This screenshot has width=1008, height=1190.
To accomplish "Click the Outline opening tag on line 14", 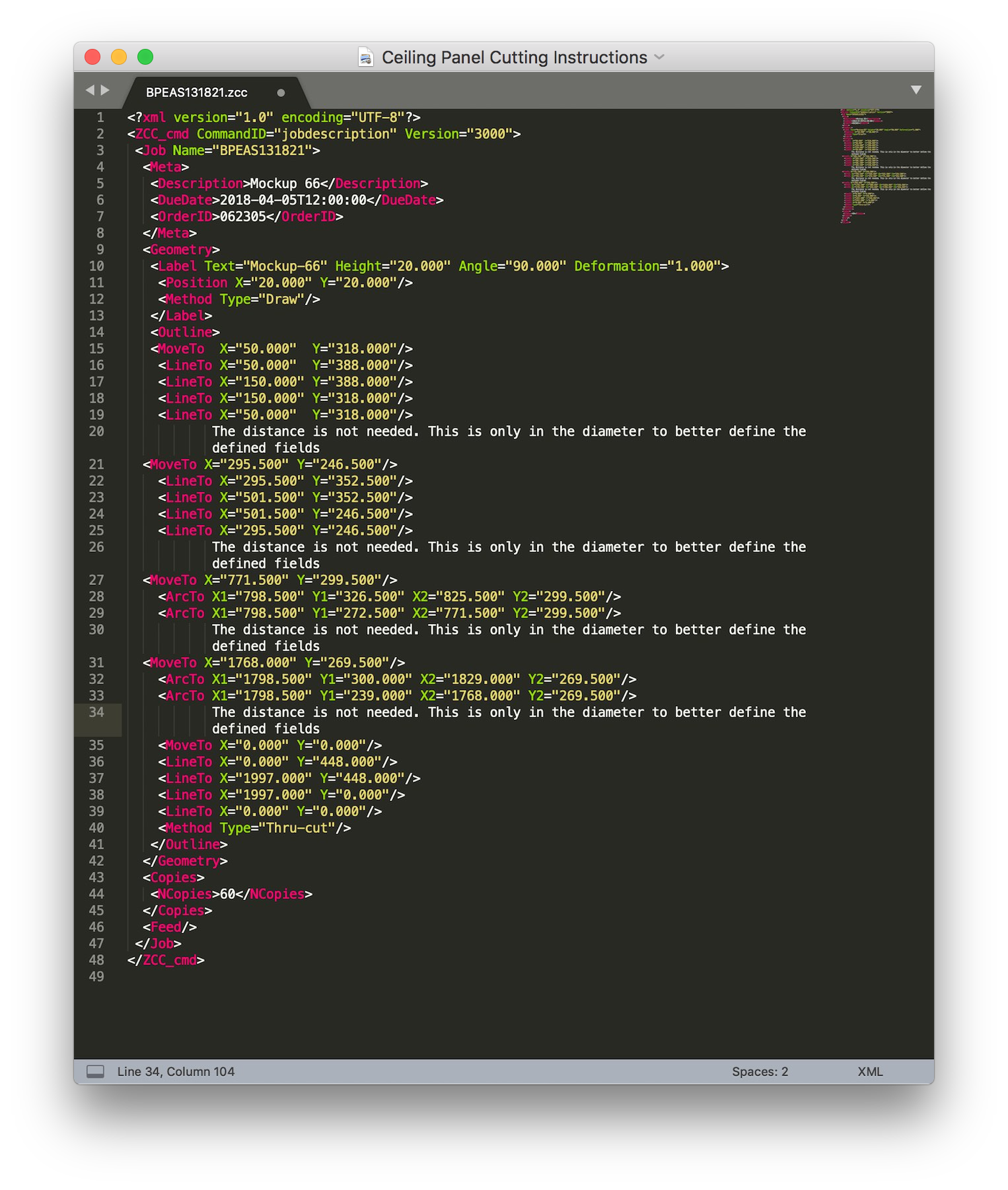I will tap(185, 332).
